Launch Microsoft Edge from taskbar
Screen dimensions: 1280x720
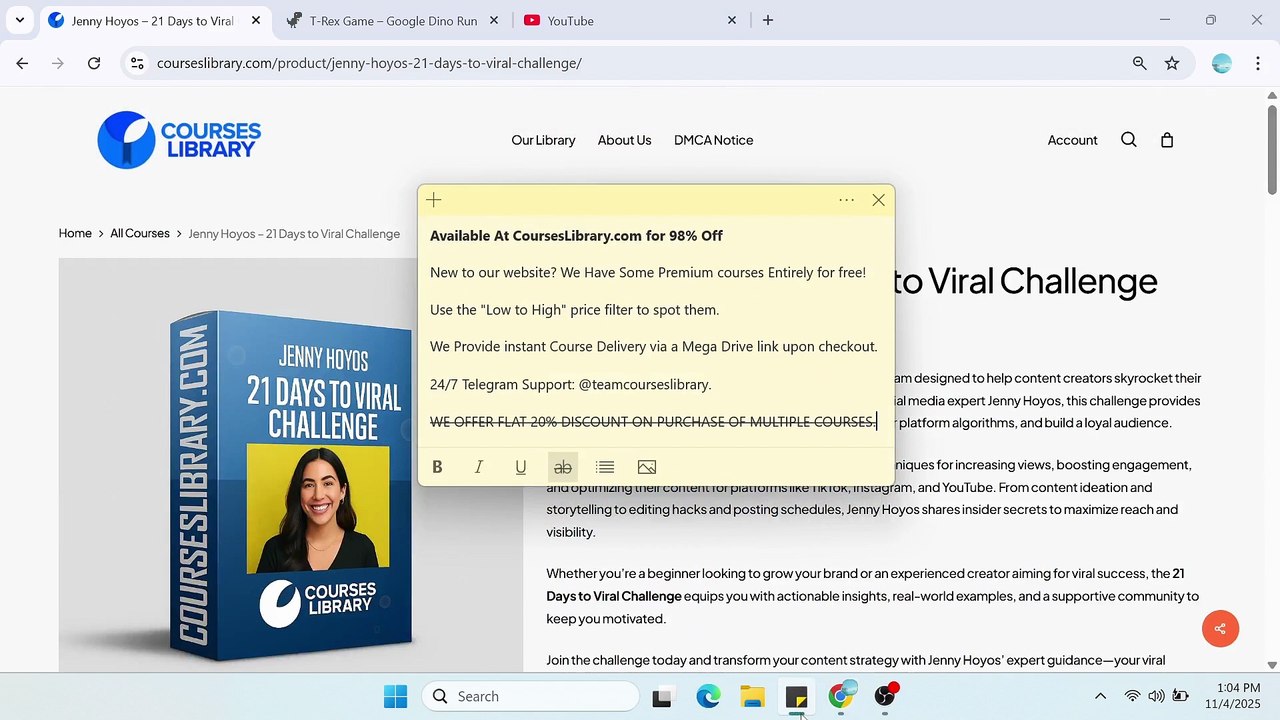[708, 697]
